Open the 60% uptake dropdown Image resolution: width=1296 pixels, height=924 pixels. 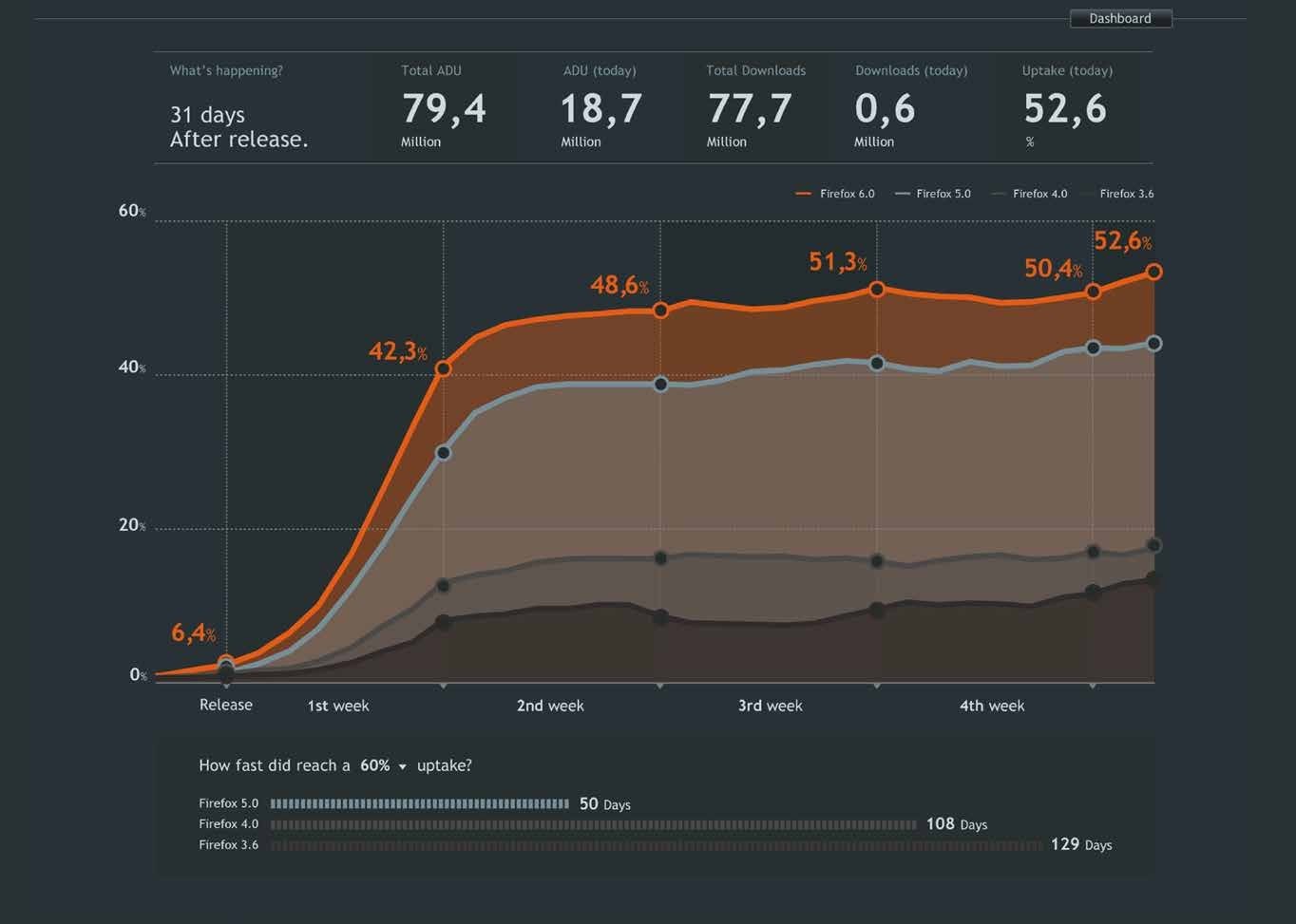tap(383, 765)
